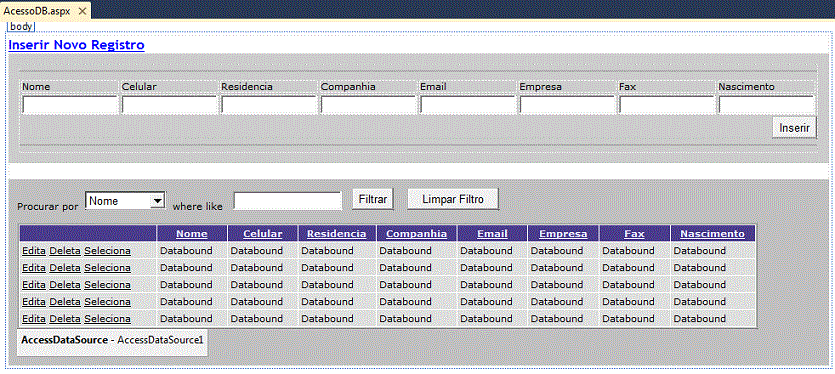Click the Inserir button

(795, 128)
